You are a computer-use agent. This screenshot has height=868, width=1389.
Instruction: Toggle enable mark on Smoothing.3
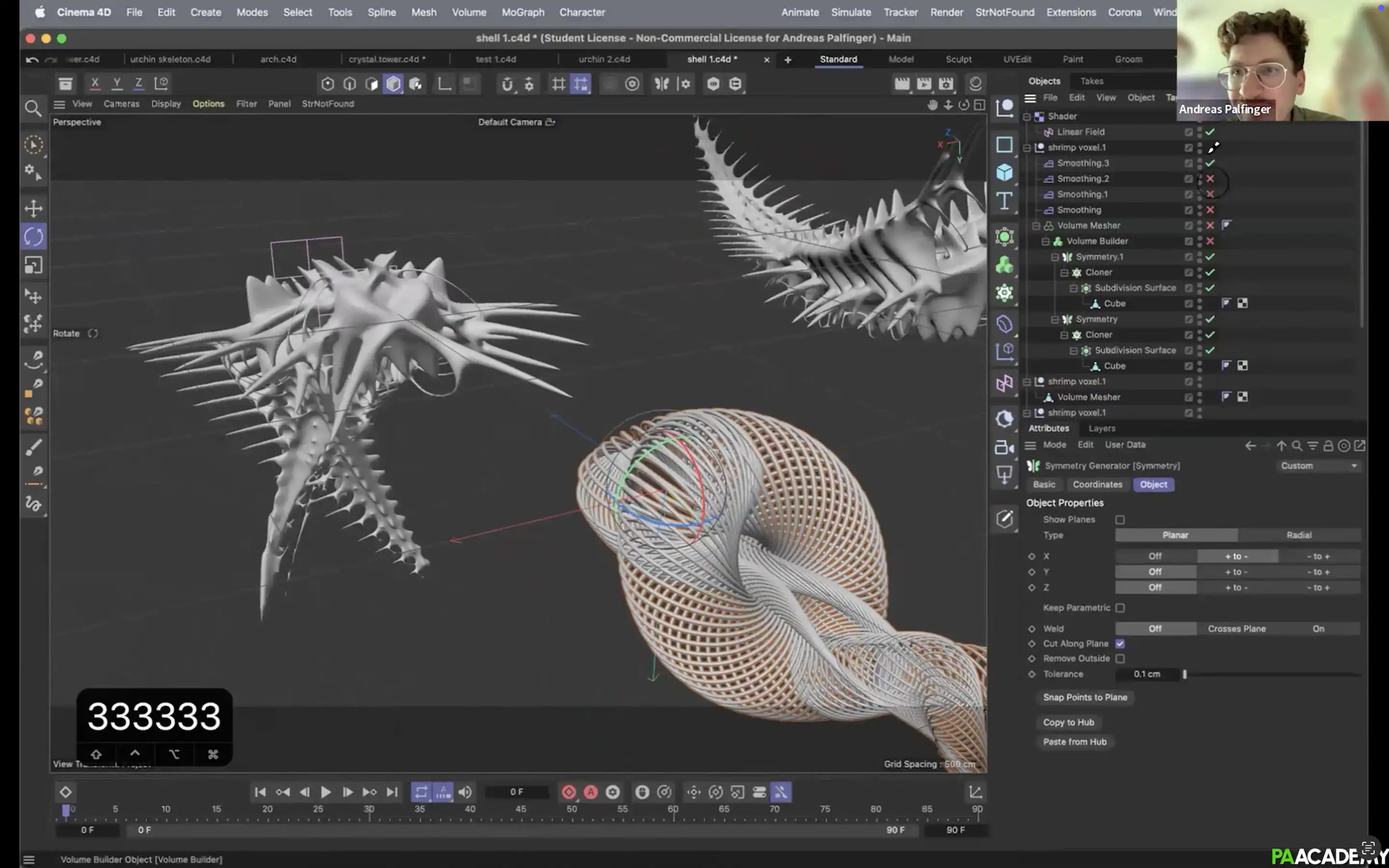(1210, 163)
